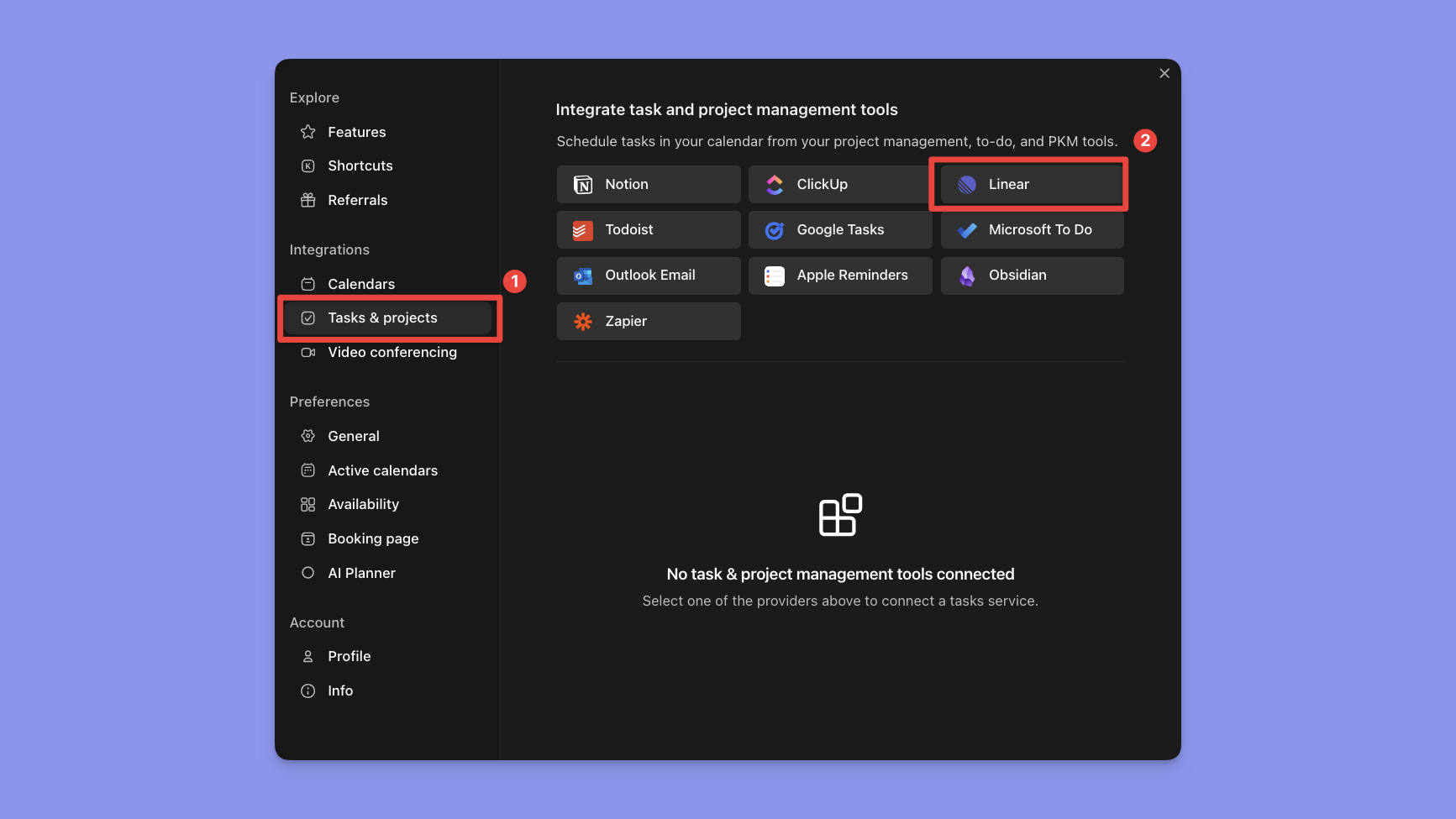
Task: Click 'No task & project management tools connected'
Action: tap(840, 575)
